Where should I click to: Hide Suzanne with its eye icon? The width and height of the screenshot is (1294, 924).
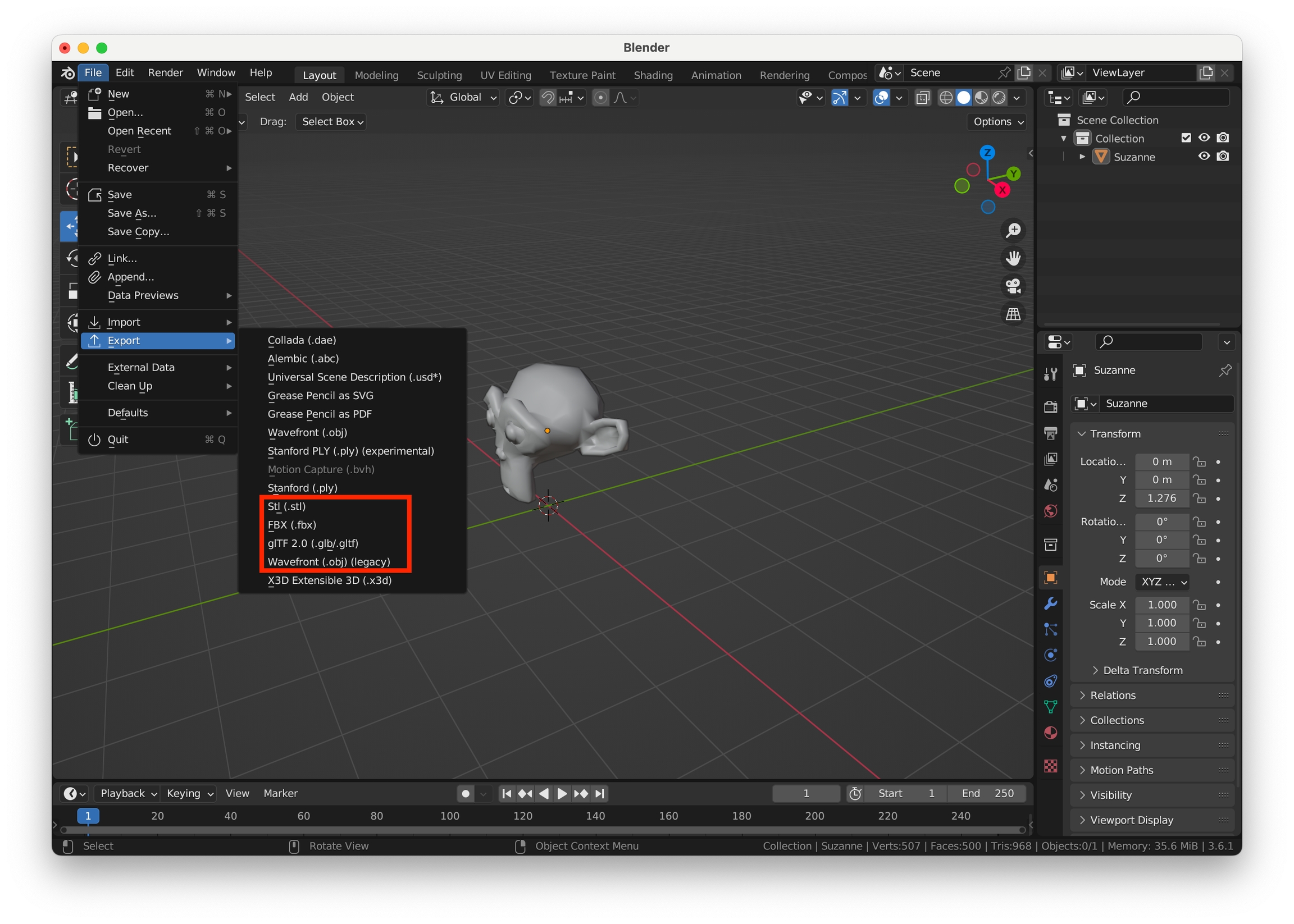point(1204,157)
